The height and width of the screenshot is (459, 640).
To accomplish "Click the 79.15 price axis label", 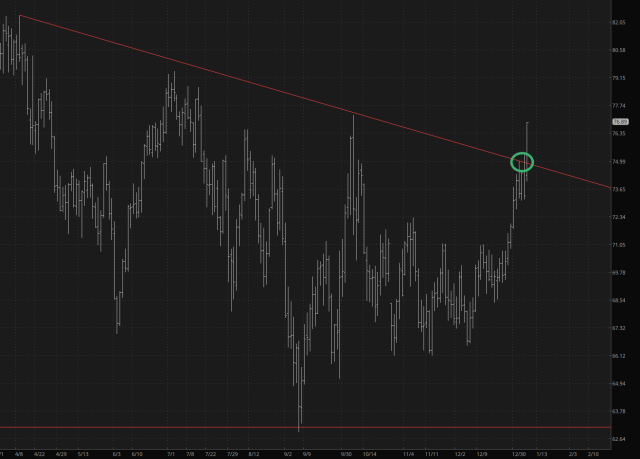I will 619,78.
